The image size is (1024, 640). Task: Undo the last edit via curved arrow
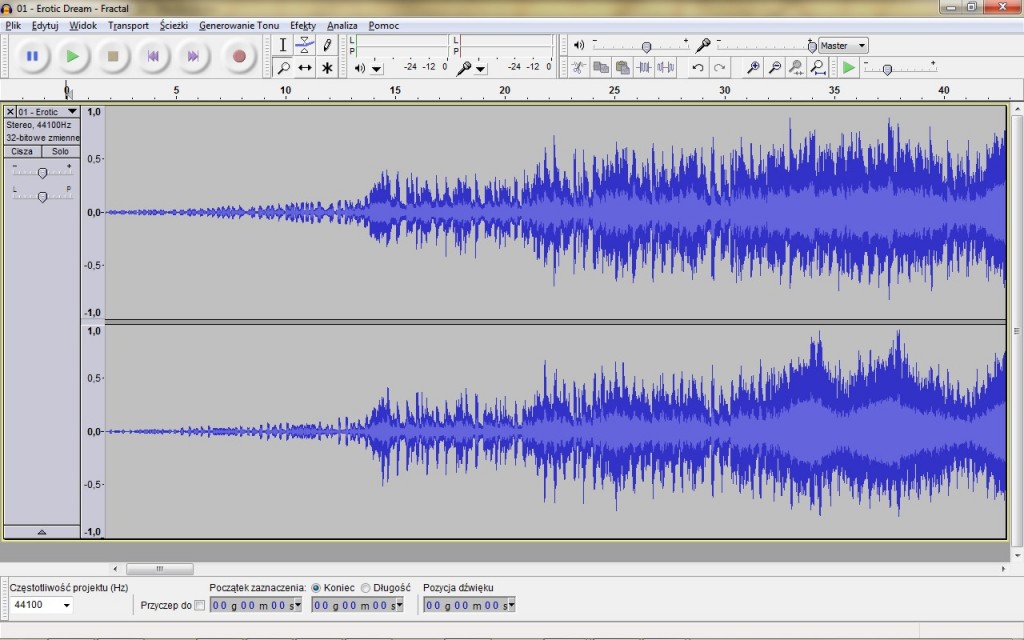pos(698,67)
